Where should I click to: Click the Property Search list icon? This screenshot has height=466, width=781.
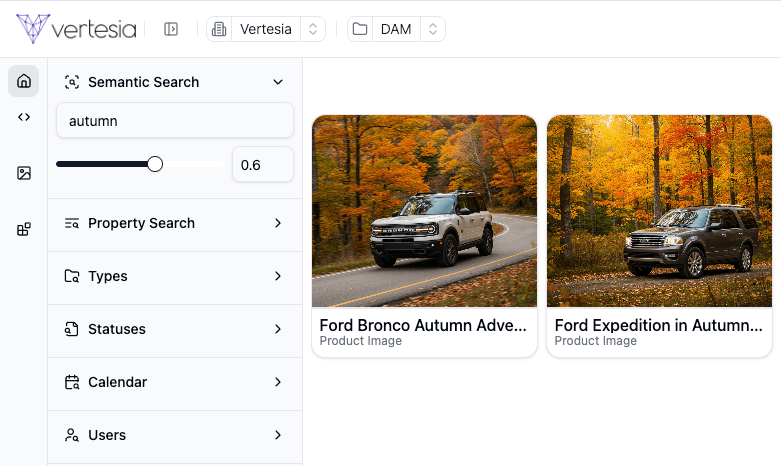coord(72,224)
